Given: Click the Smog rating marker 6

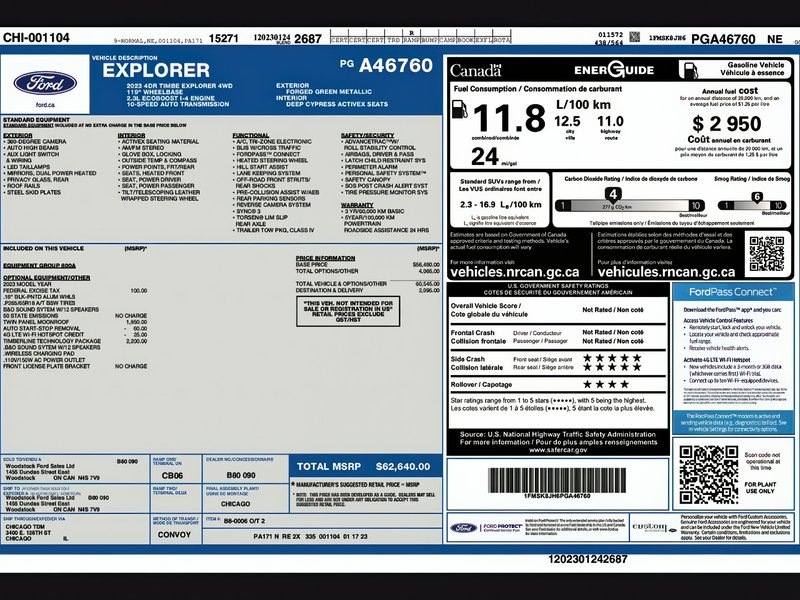Looking at the screenshot, I should pos(757,197).
